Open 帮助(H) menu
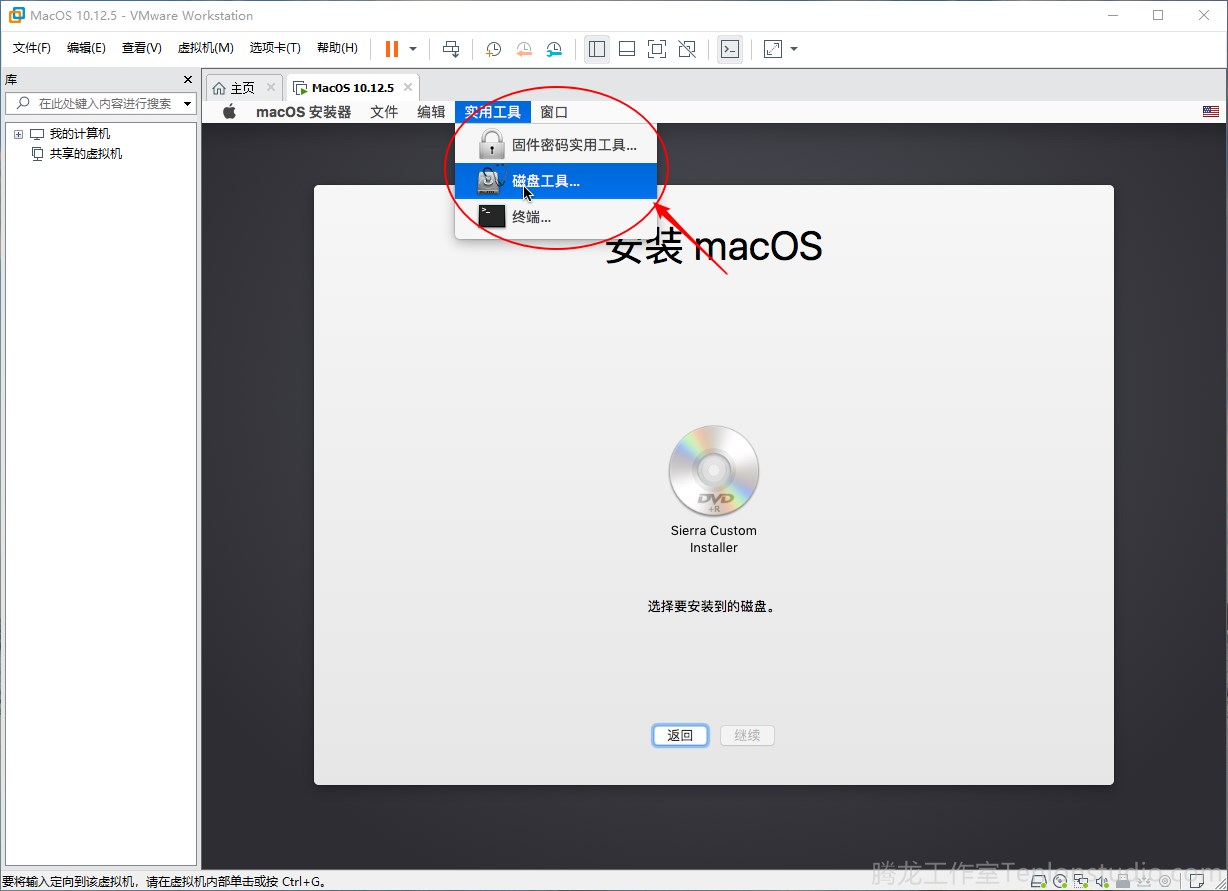Image resolution: width=1228 pixels, height=891 pixels. 337,48
